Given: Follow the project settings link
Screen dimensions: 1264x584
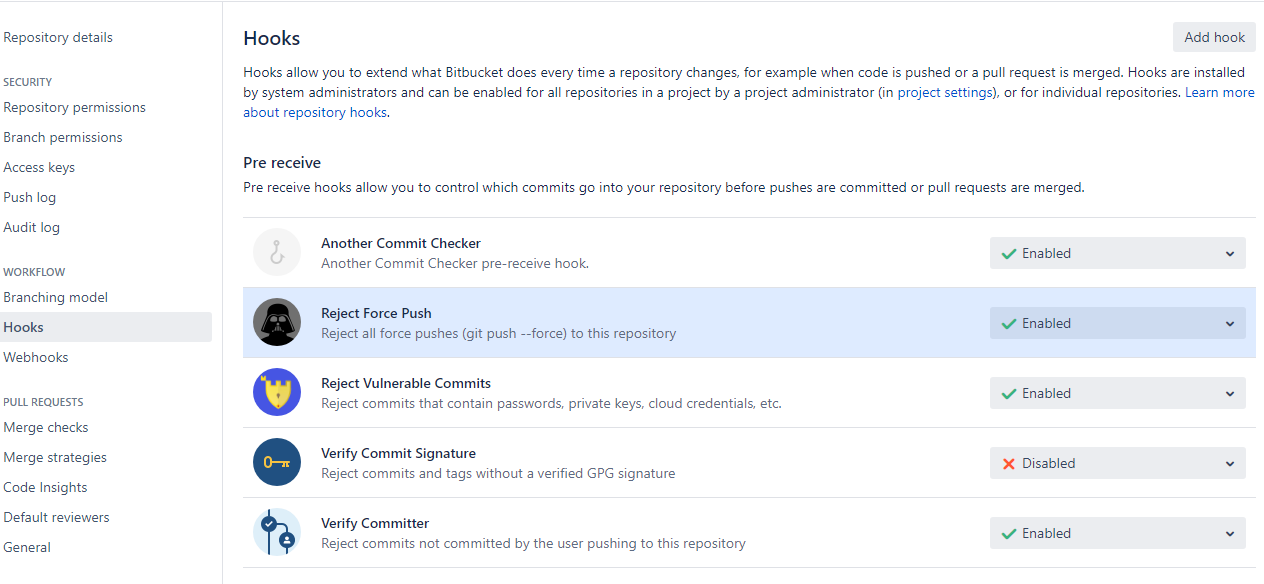Looking at the screenshot, I should [x=945, y=92].
